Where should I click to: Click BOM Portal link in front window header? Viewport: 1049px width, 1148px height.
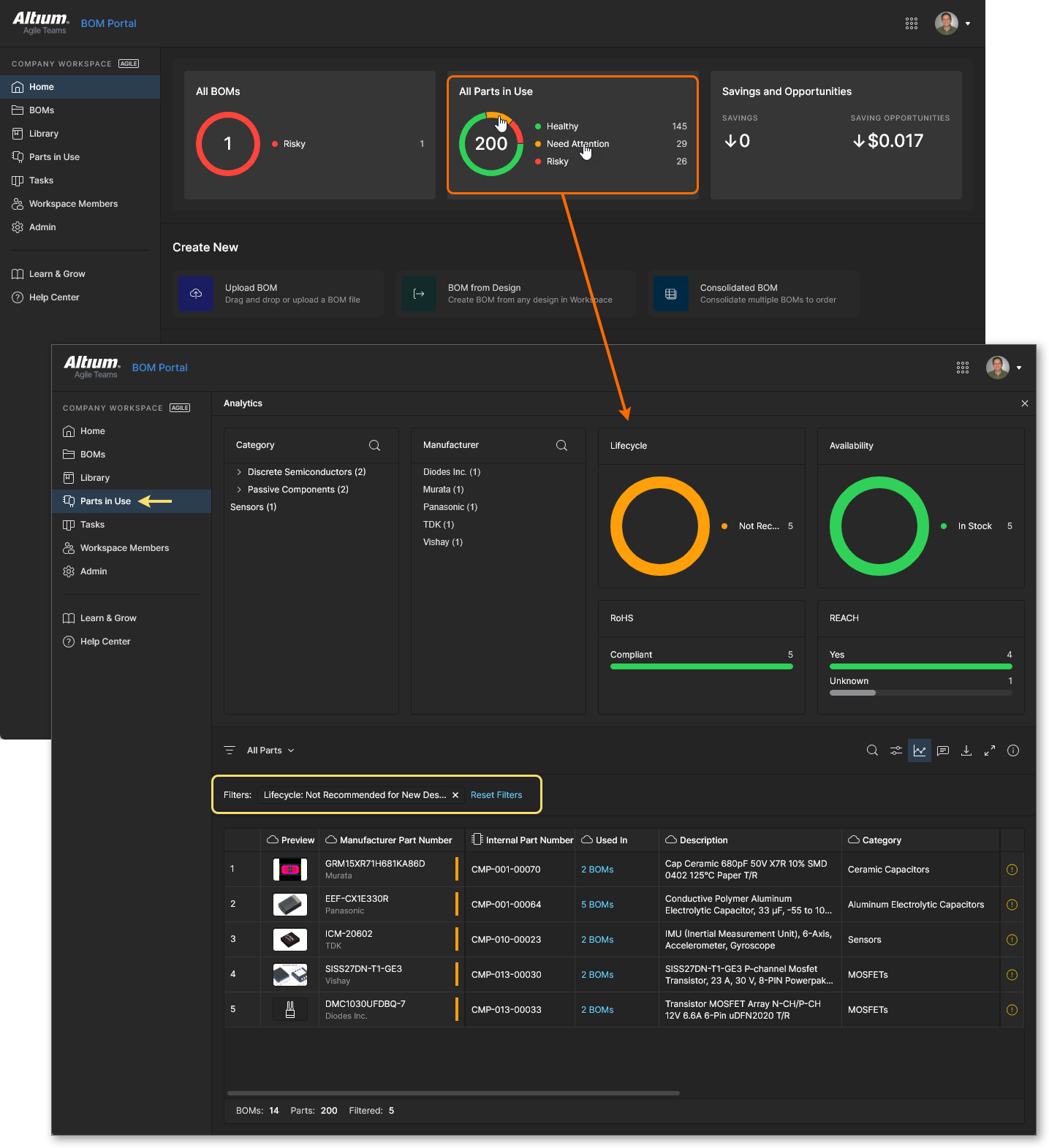[159, 368]
